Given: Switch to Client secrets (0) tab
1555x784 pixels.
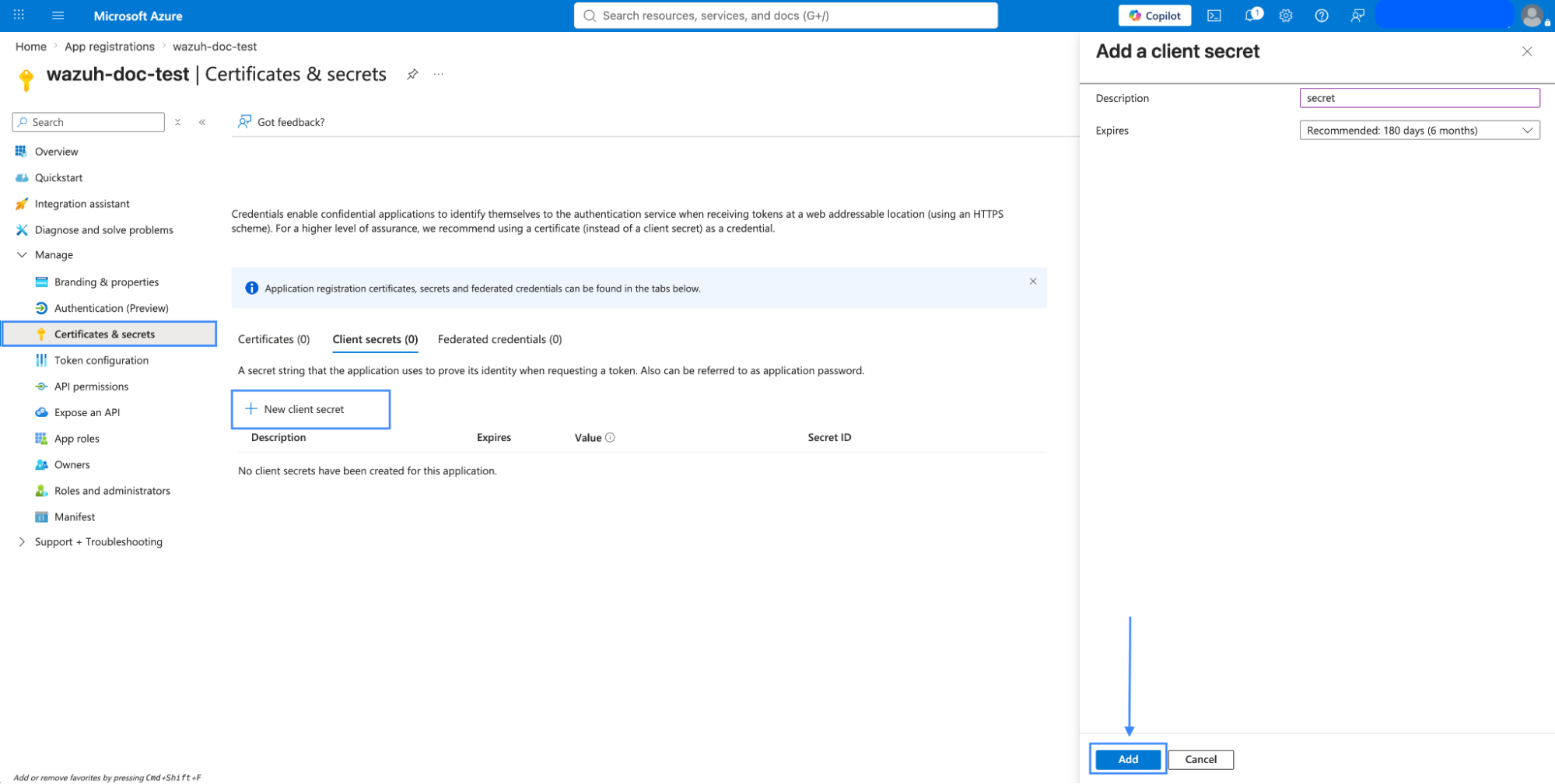Looking at the screenshot, I should tap(375, 339).
